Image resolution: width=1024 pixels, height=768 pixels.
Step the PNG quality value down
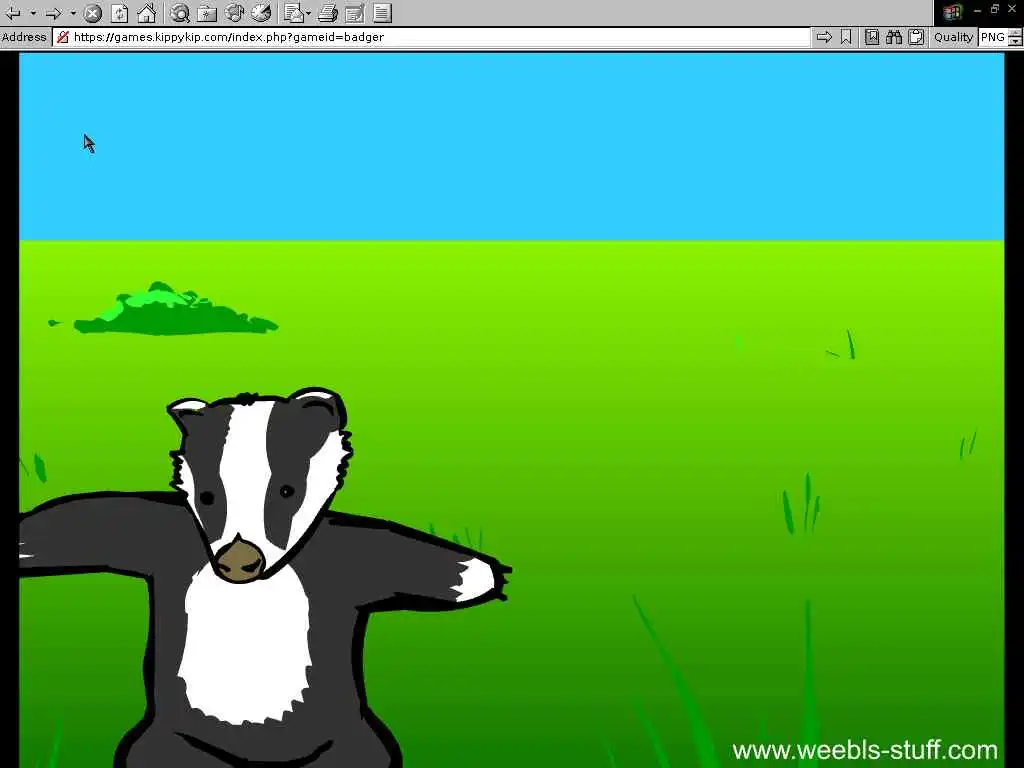pos(1015,42)
